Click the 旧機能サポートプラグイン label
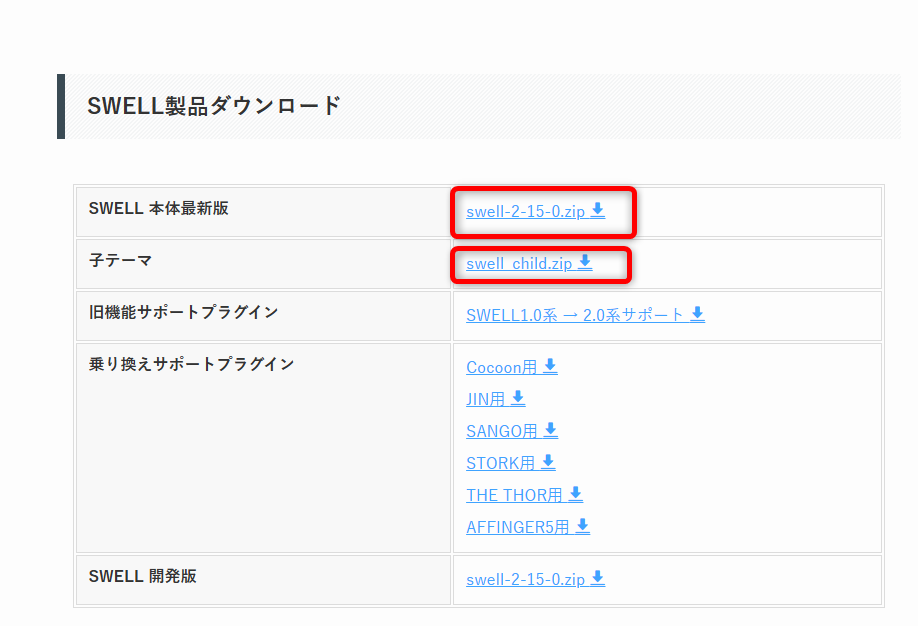Screen dimensions: 918x626 [x=183, y=312]
